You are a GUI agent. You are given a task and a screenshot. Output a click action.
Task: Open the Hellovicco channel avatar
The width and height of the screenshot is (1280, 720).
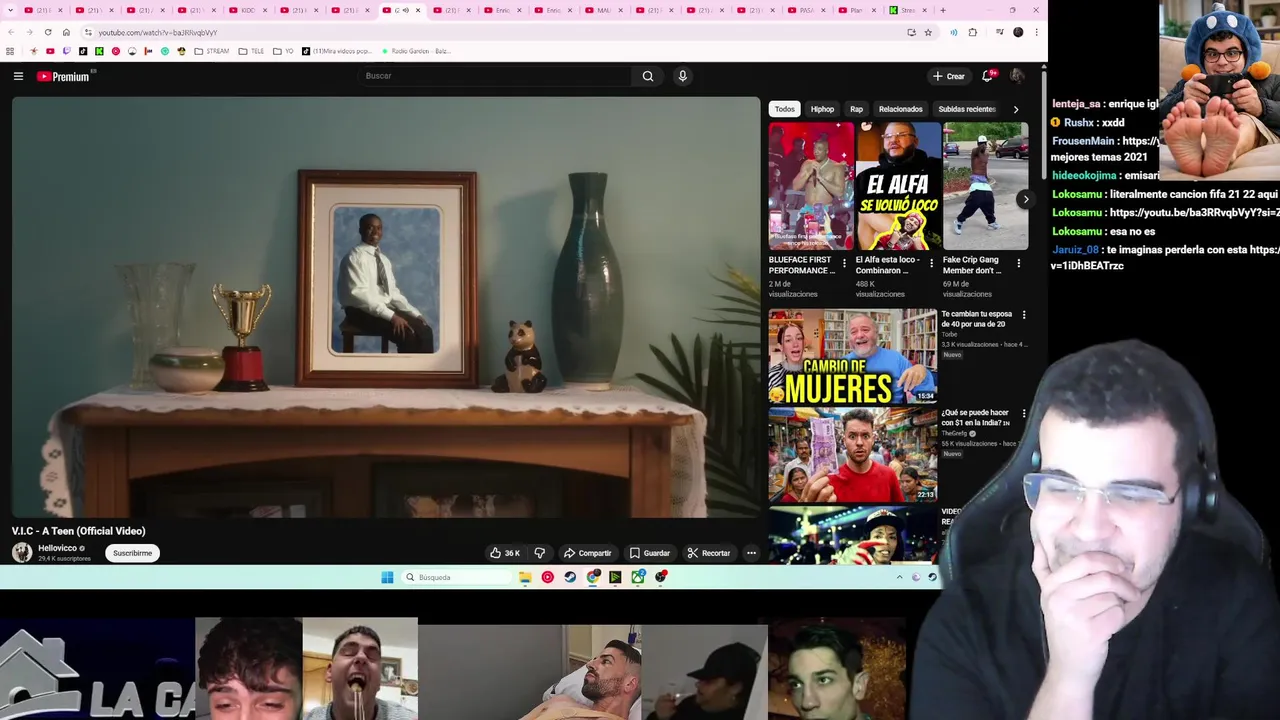[22, 553]
